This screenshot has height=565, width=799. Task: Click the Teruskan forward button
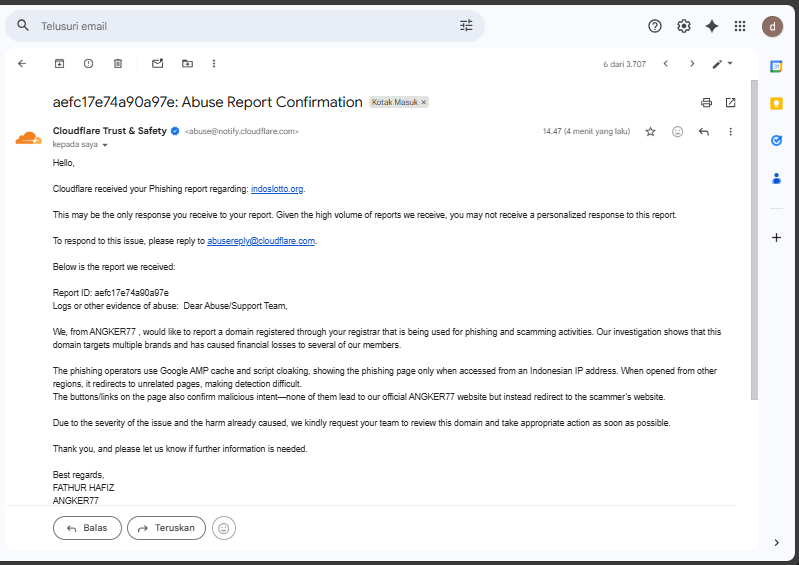click(x=166, y=528)
